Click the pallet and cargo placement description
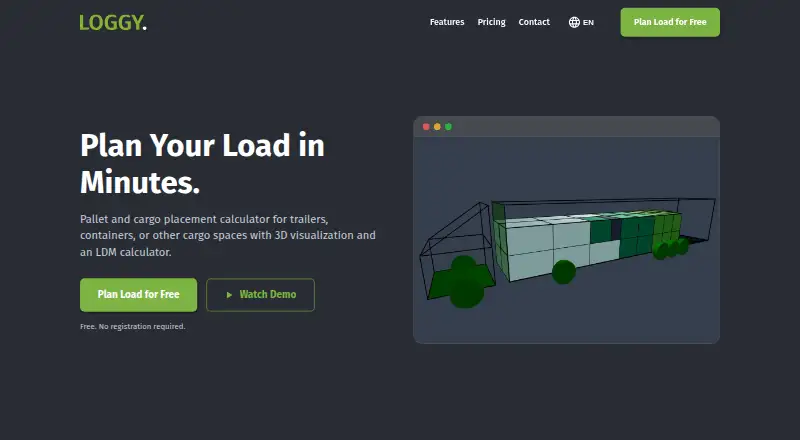 [228, 235]
